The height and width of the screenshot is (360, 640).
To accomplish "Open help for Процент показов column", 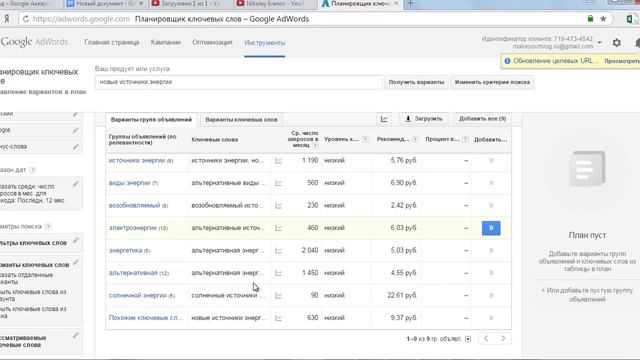I will 465,139.
